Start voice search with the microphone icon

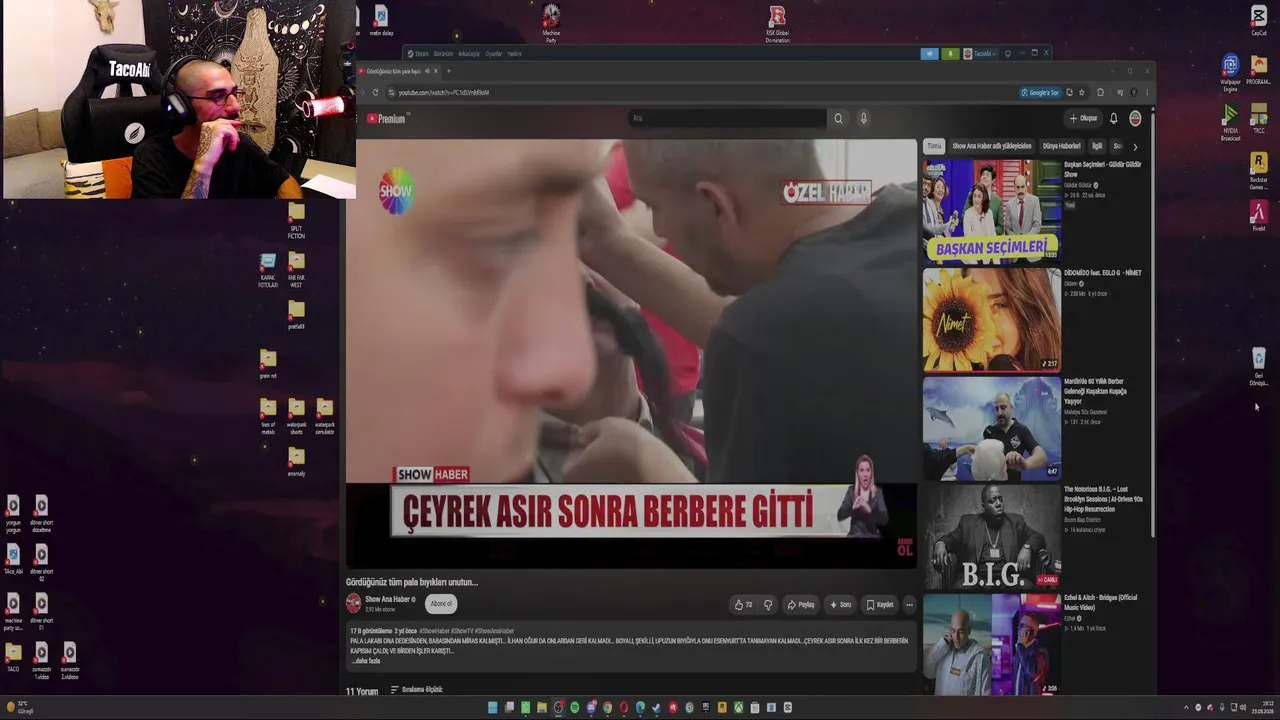pos(864,119)
